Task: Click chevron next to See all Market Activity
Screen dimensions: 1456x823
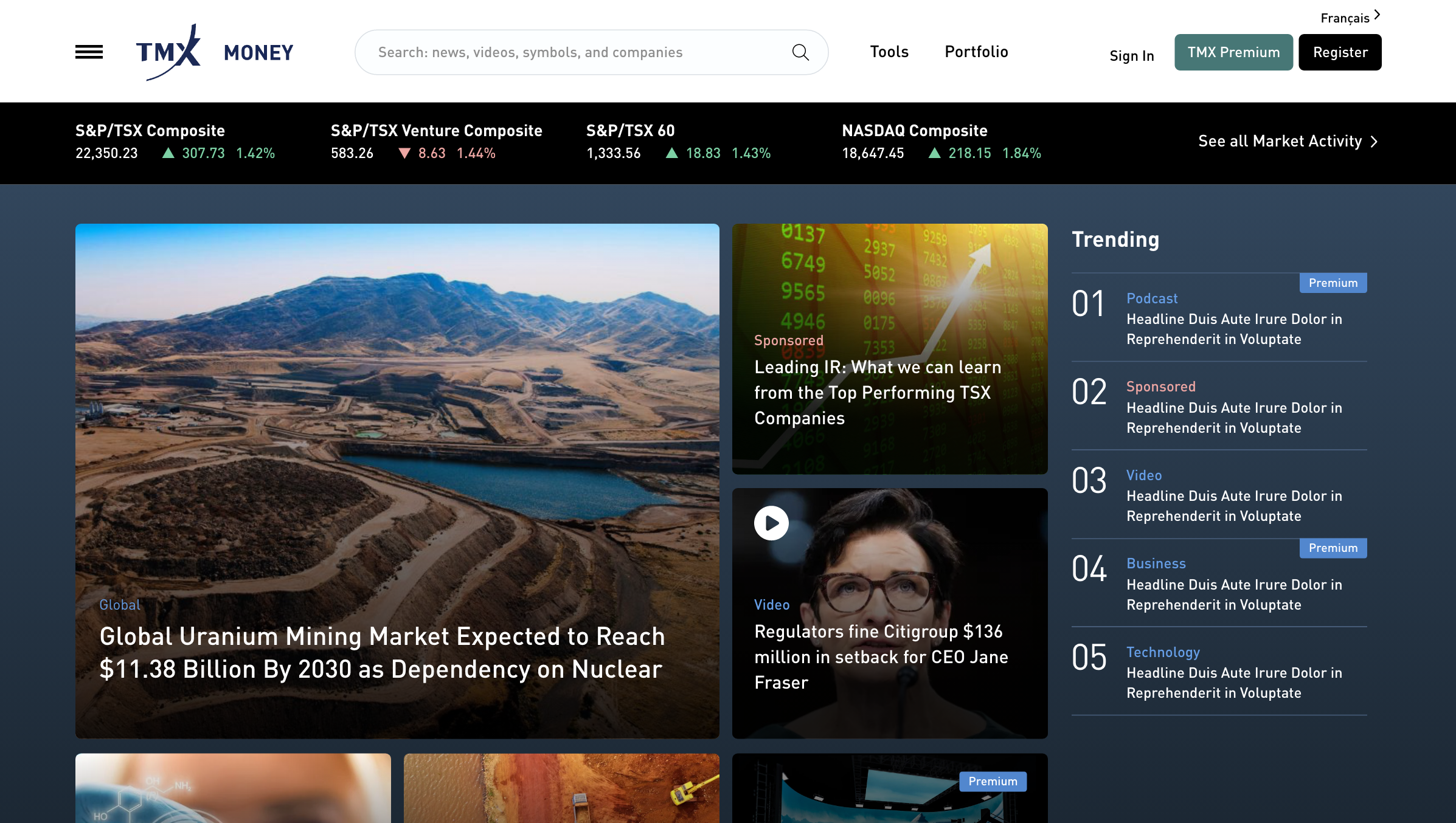Action: [x=1374, y=142]
